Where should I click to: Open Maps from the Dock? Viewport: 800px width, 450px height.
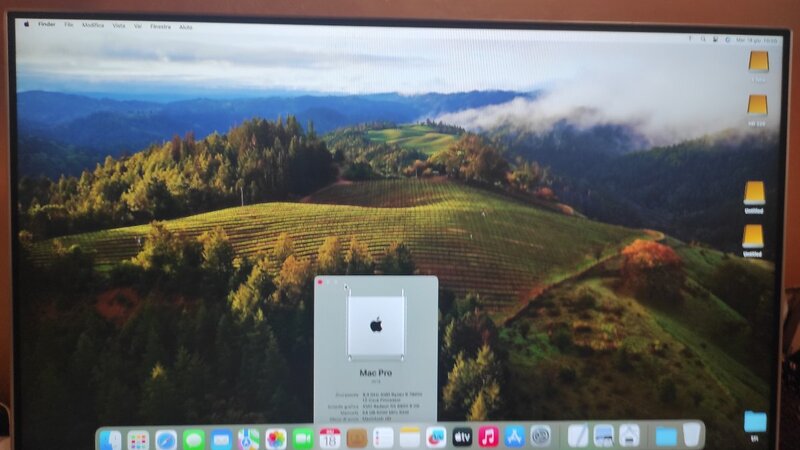point(248,439)
